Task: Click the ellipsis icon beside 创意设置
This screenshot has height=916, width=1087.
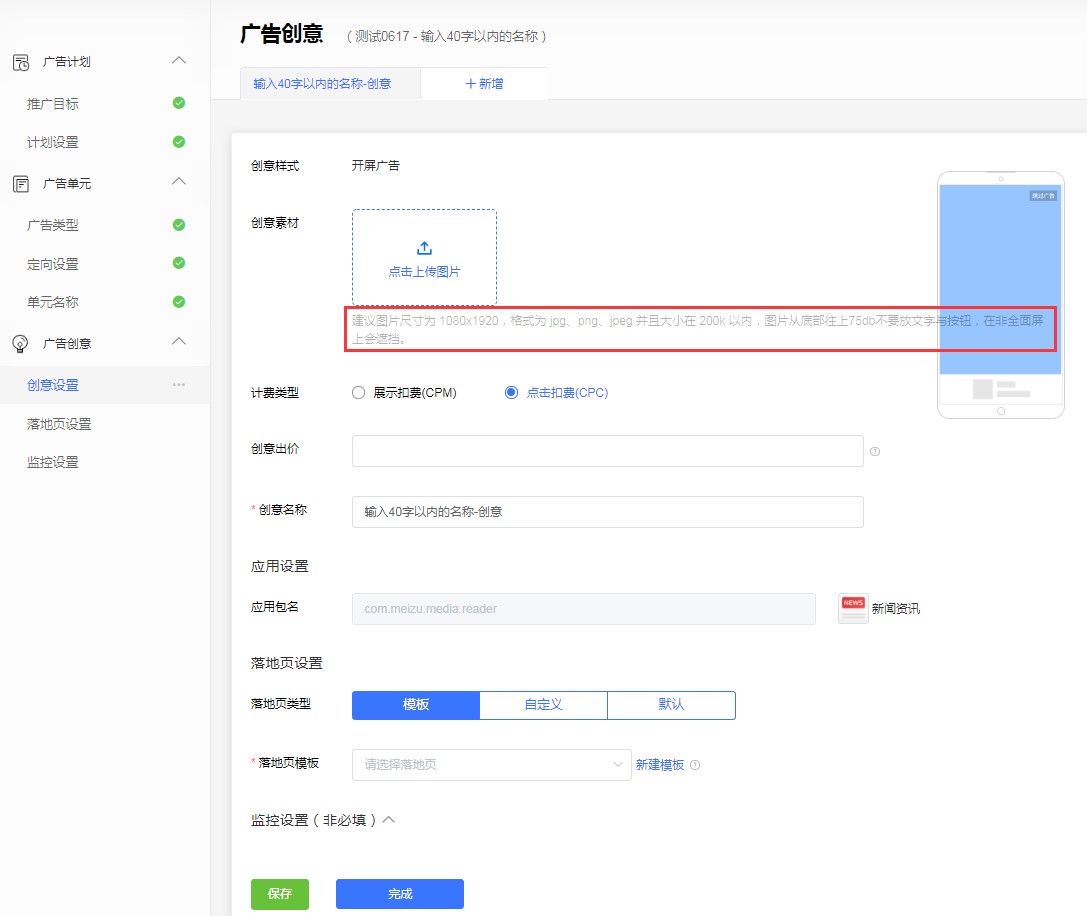Action: pyautogui.click(x=179, y=384)
